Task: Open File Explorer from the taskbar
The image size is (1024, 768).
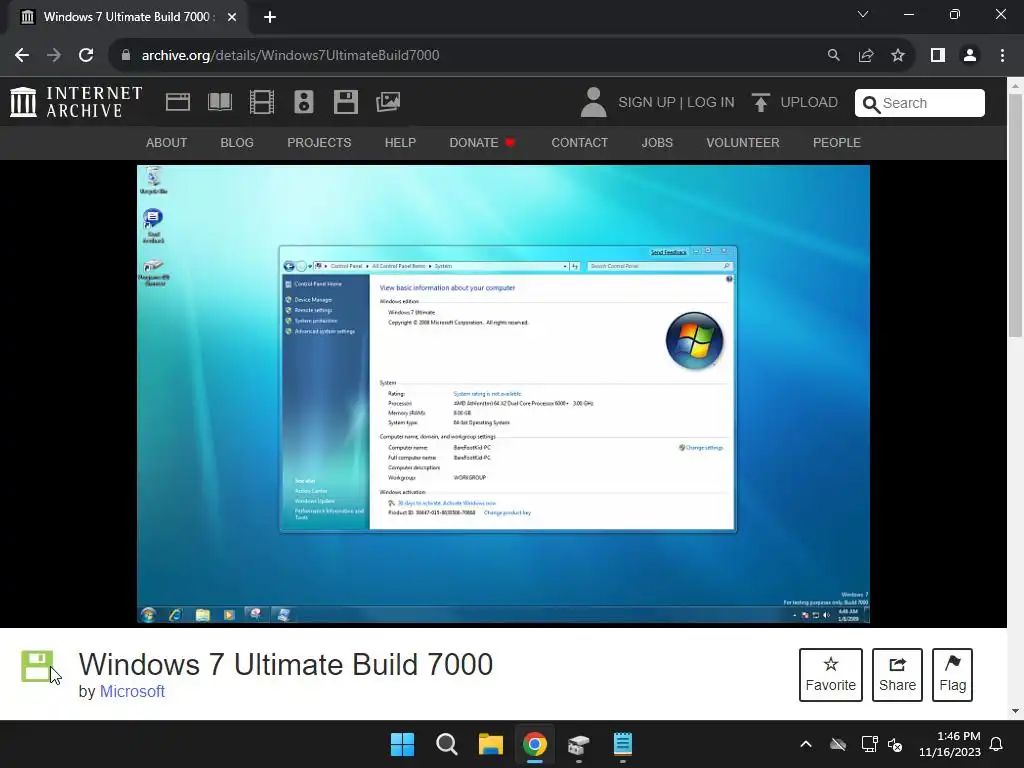Action: 490,744
